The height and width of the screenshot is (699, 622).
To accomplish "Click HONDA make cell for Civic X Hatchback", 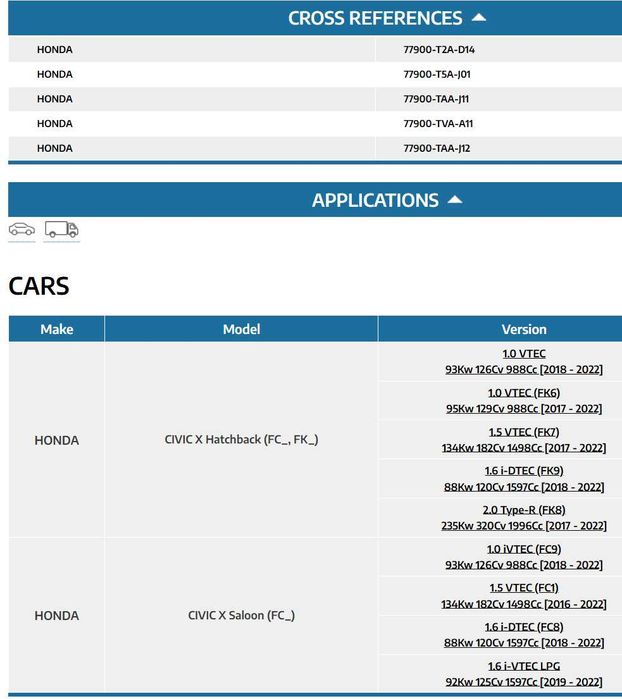I will pyautogui.click(x=57, y=440).
